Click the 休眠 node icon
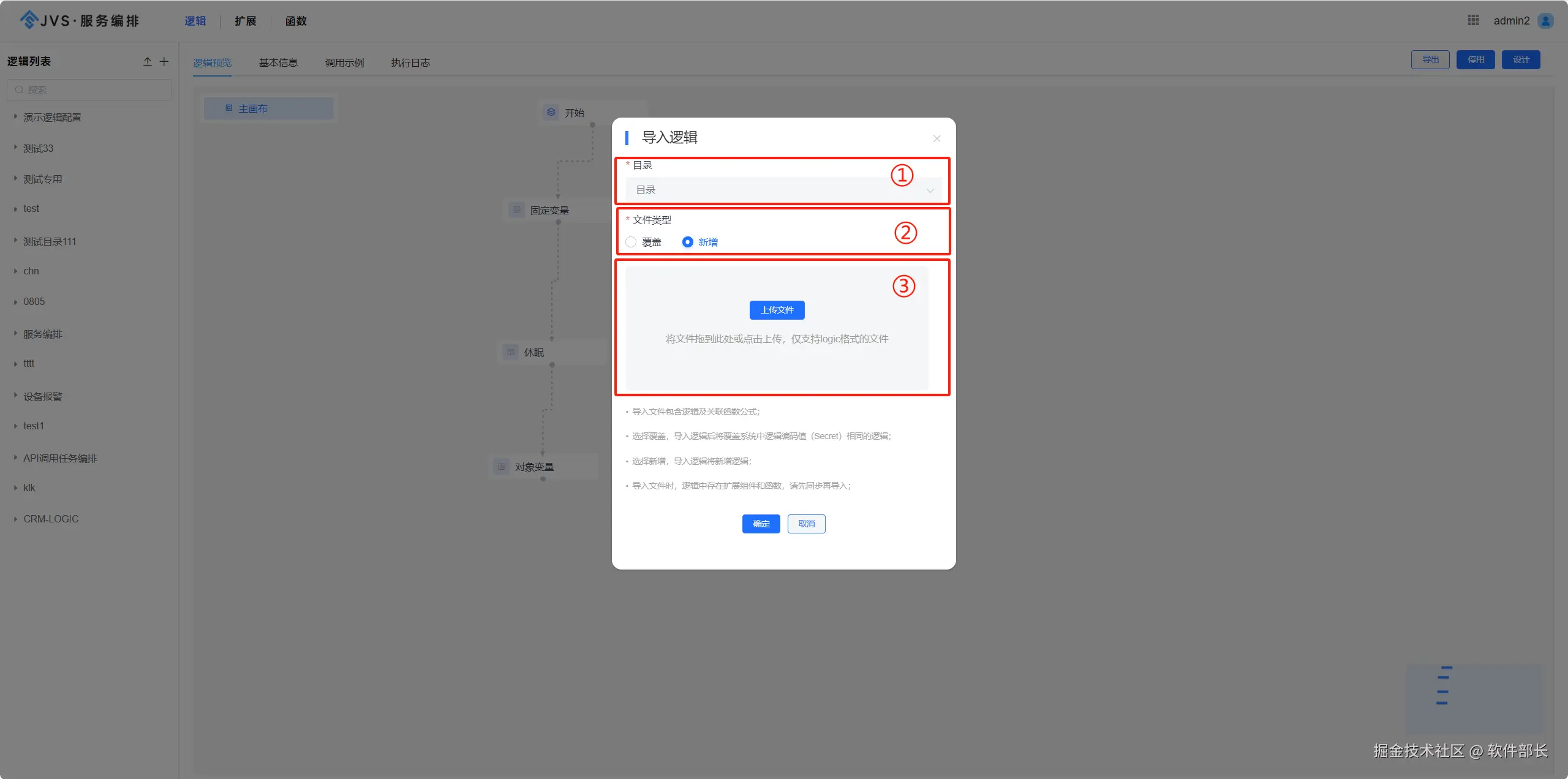 (510, 352)
